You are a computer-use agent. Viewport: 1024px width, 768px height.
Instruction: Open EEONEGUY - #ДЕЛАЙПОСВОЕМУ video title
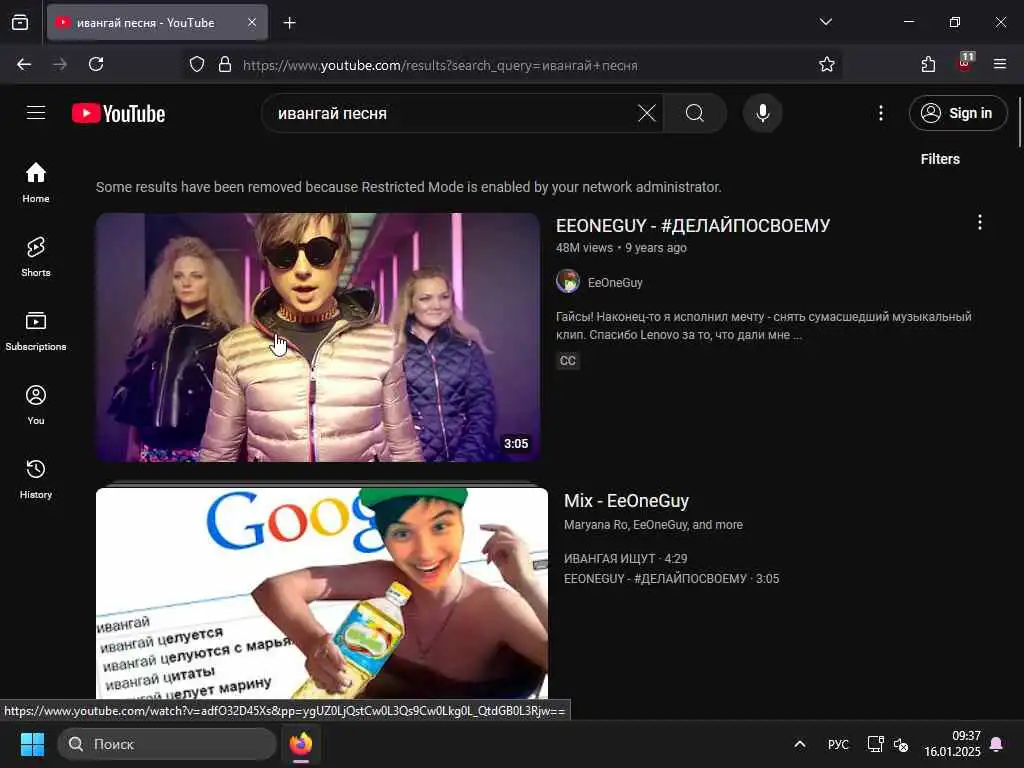[693, 226]
